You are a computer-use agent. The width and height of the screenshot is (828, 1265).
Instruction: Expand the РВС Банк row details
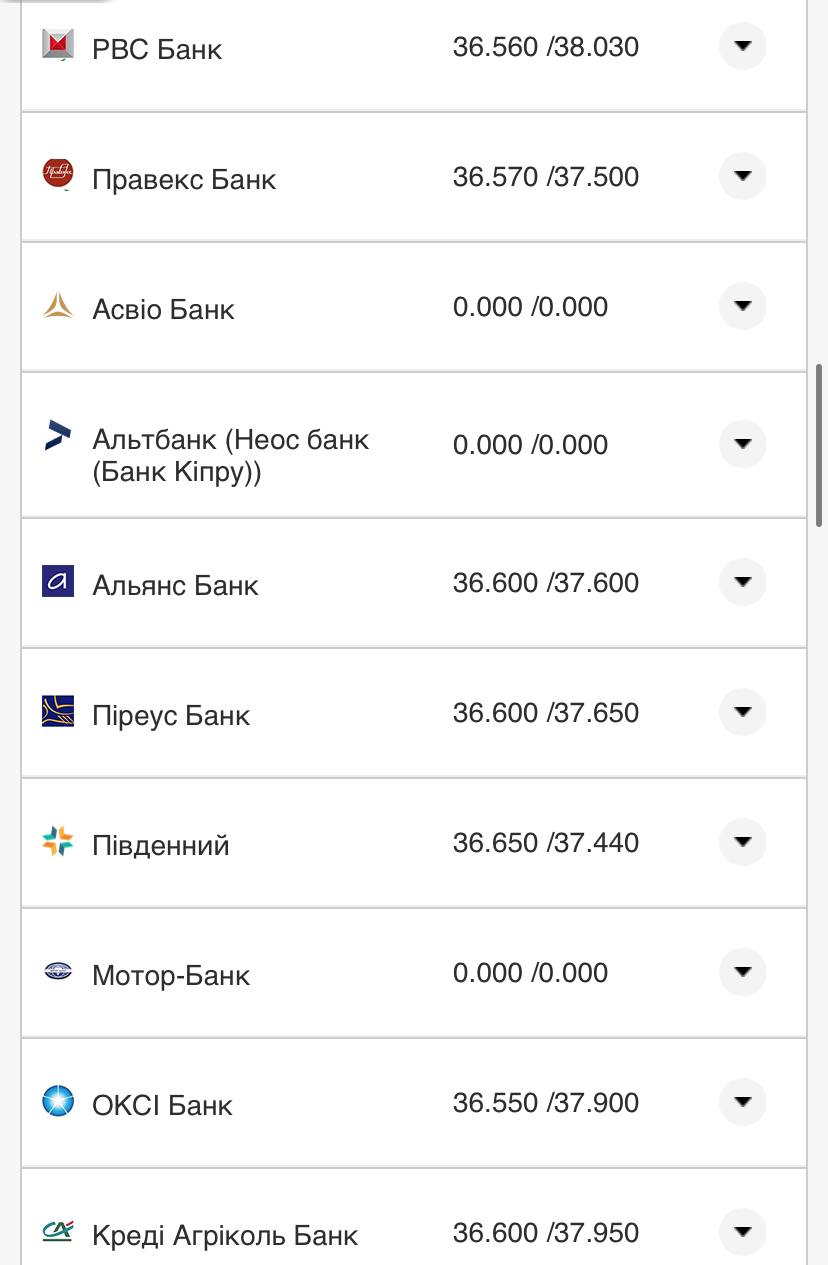click(x=742, y=46)
